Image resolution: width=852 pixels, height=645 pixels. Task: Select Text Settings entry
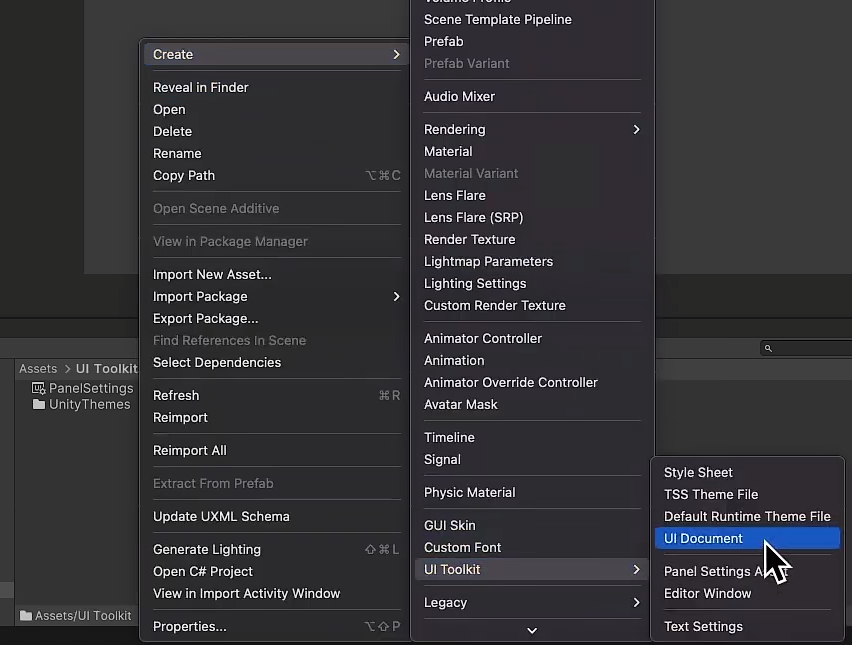[x=747, y=627]
